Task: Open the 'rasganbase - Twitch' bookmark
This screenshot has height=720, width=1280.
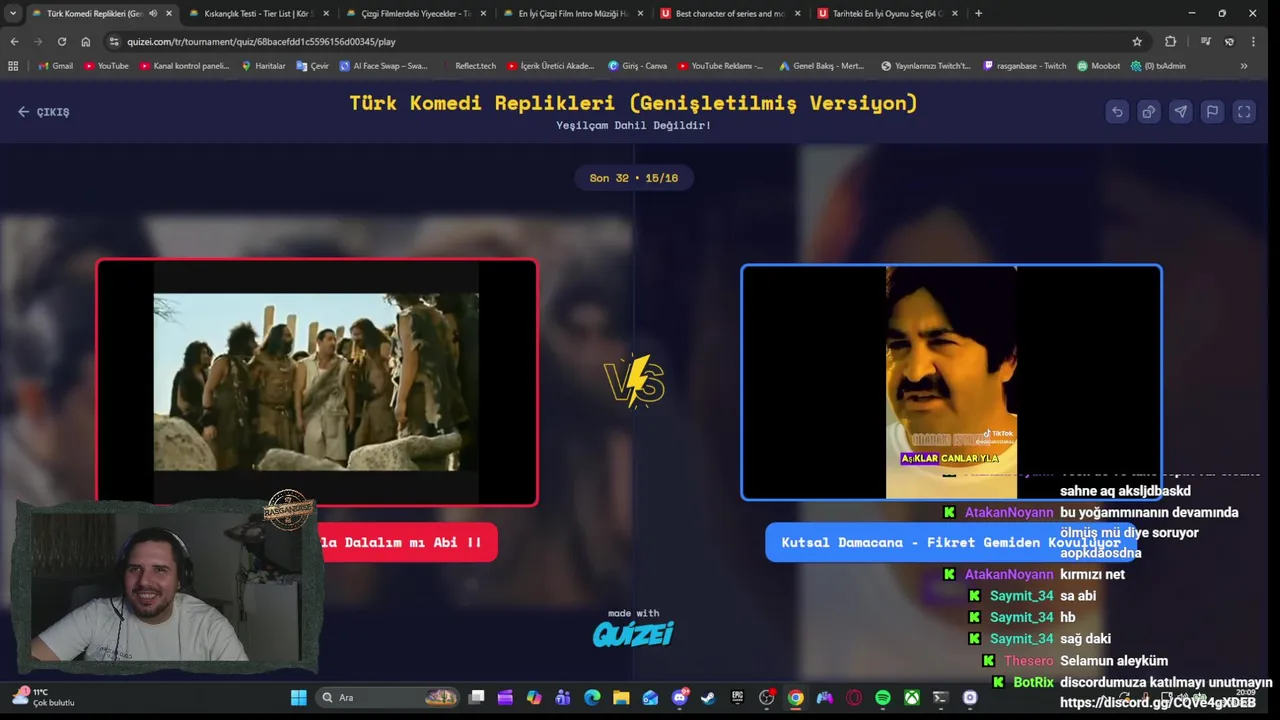Action: [x=1025, y=66]
